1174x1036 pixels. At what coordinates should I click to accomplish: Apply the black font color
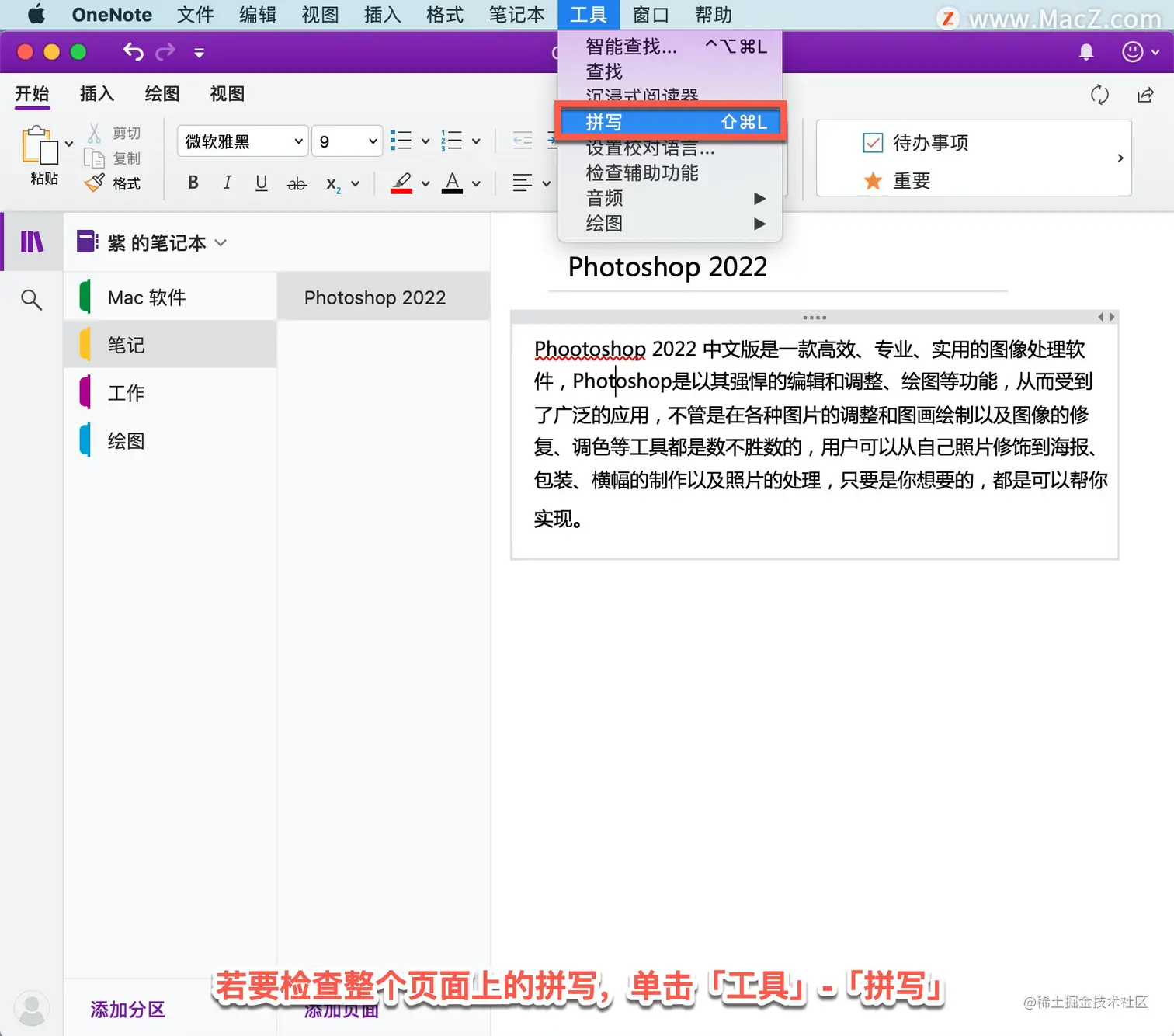[453, 183]
